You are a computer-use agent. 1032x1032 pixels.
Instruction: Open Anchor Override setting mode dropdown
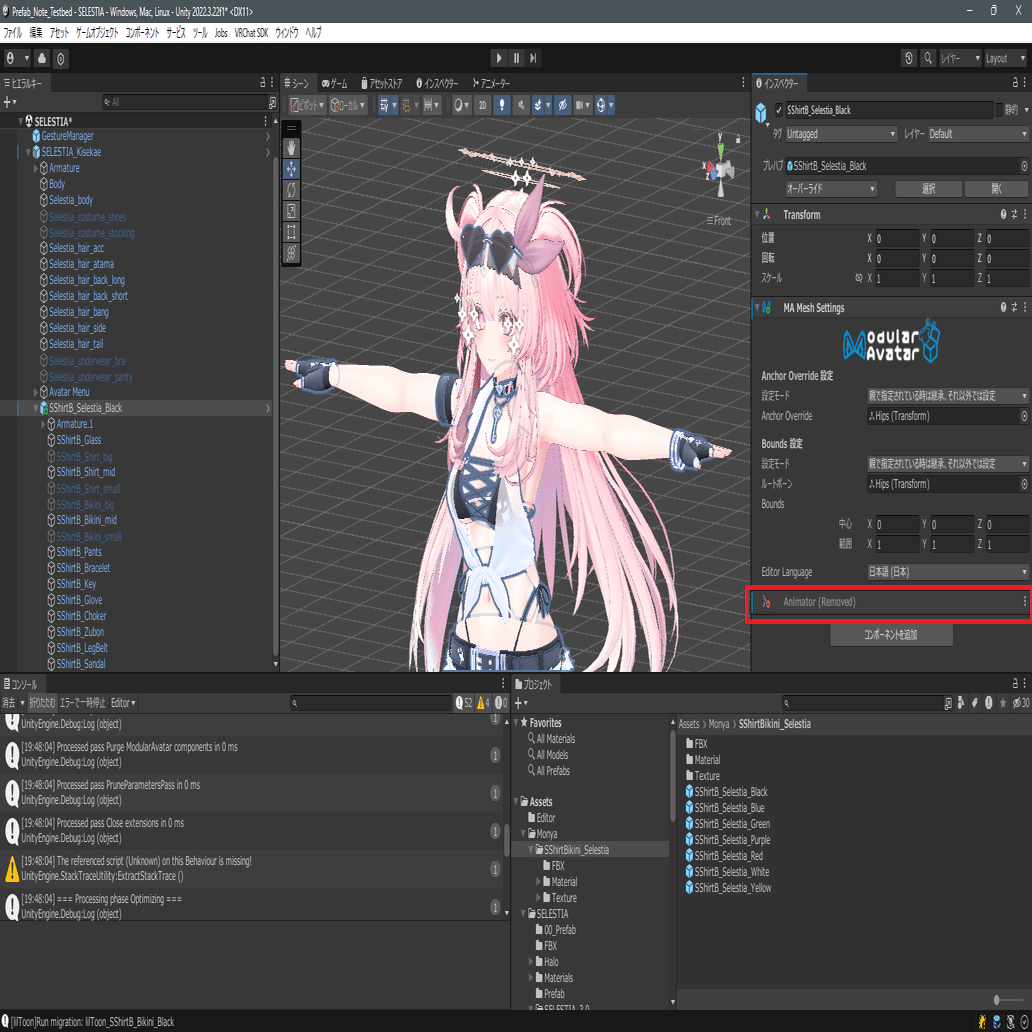click(948, 396)
